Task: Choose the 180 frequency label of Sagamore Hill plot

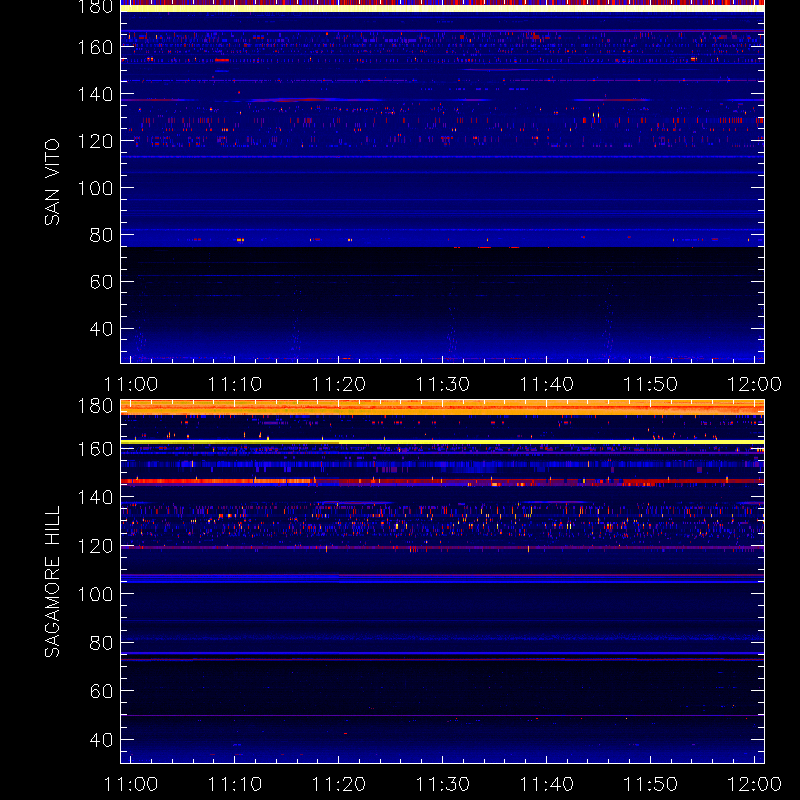Action: [x=95, y=406]
